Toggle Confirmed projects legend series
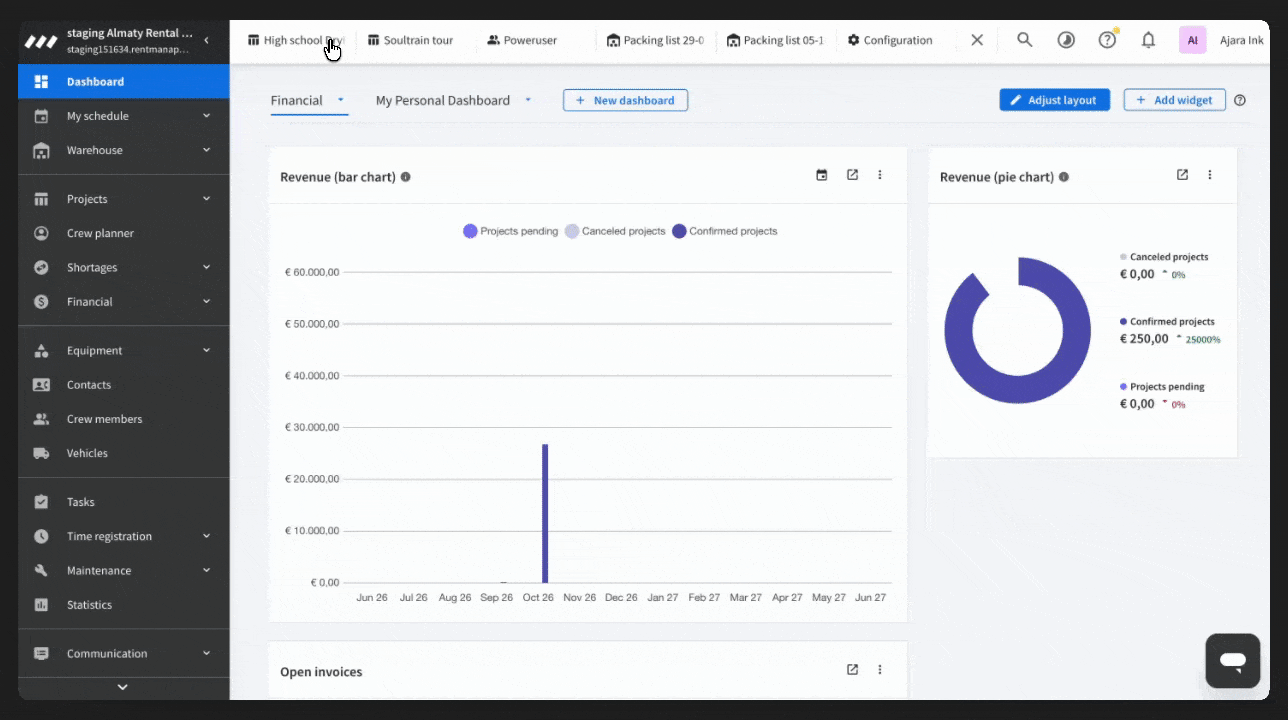Screen dimensions: 1288x720 pos(725,231)
